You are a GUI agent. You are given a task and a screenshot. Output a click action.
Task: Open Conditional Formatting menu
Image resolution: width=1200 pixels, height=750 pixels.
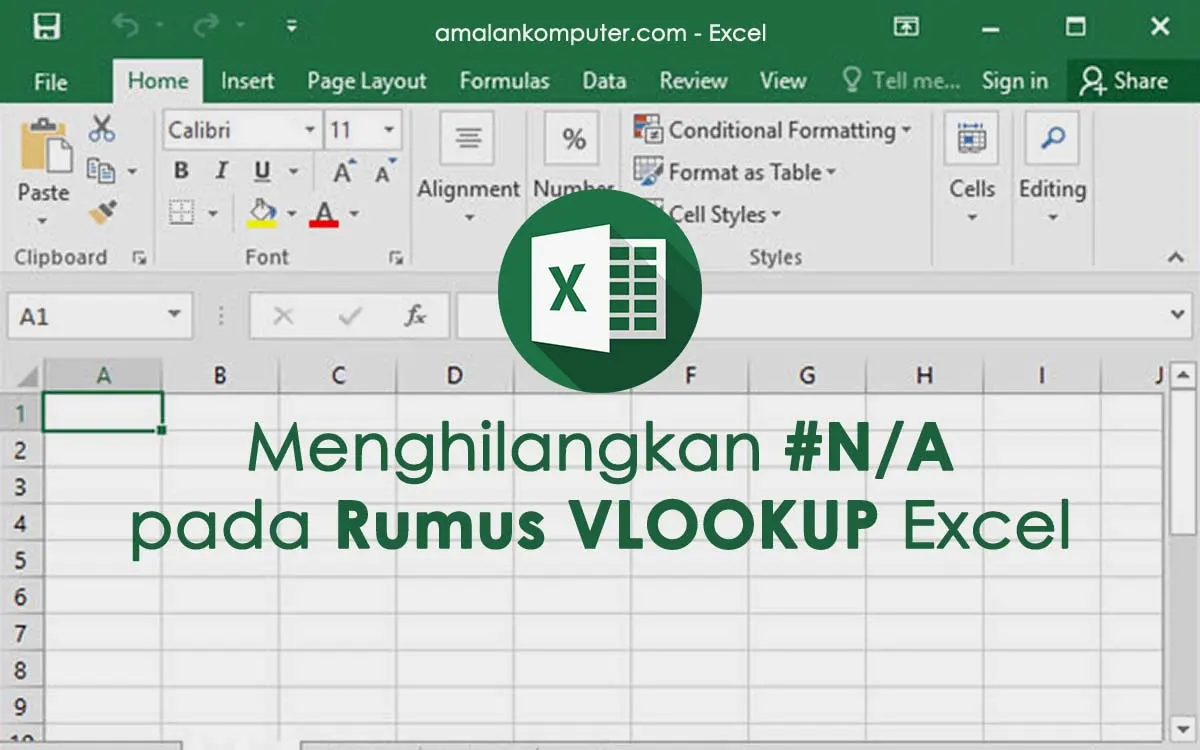click(x=773, y=130)
